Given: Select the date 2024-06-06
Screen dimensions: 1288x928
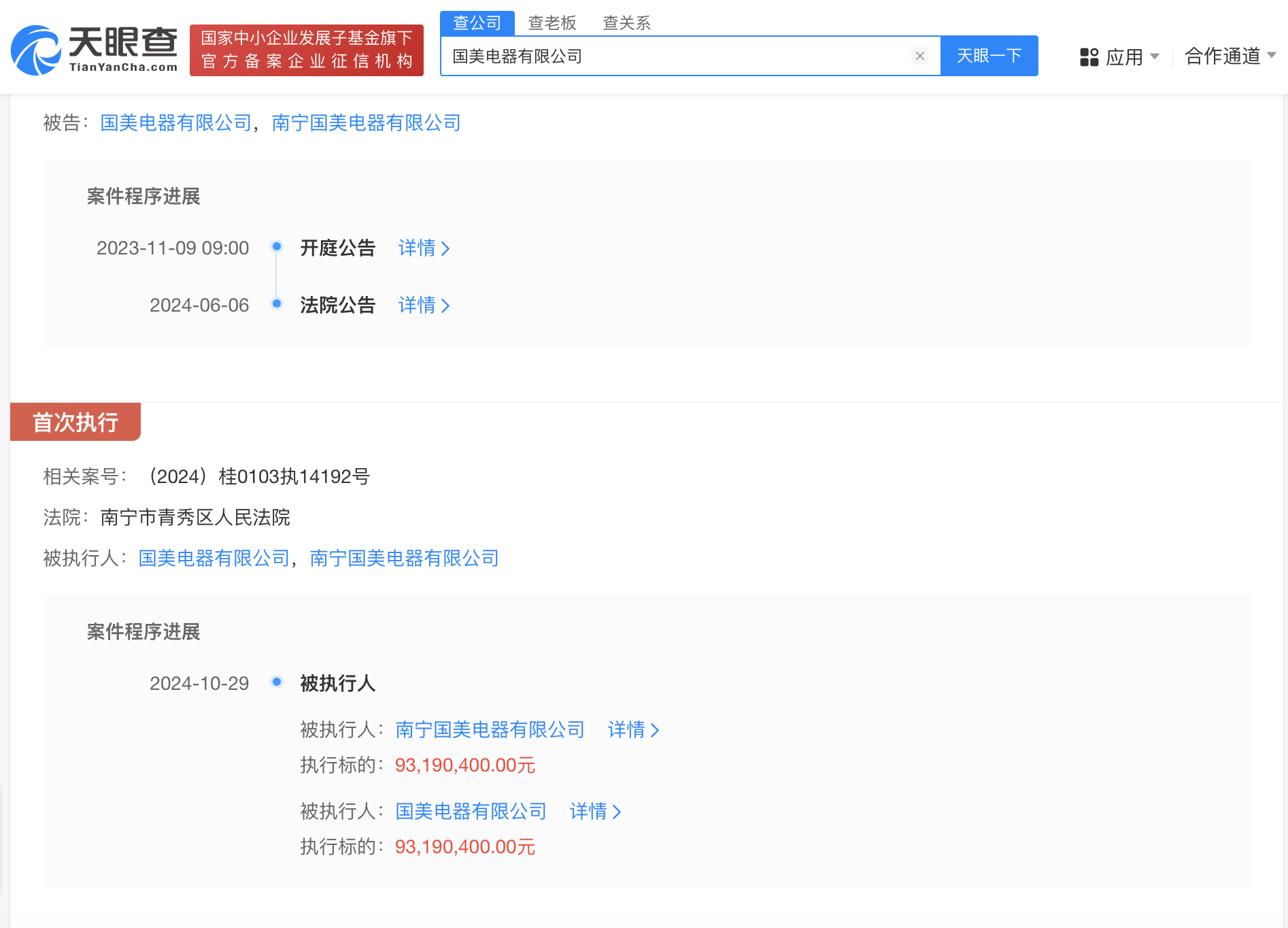Looking at the screenshot, I should [x=199, y=305].
